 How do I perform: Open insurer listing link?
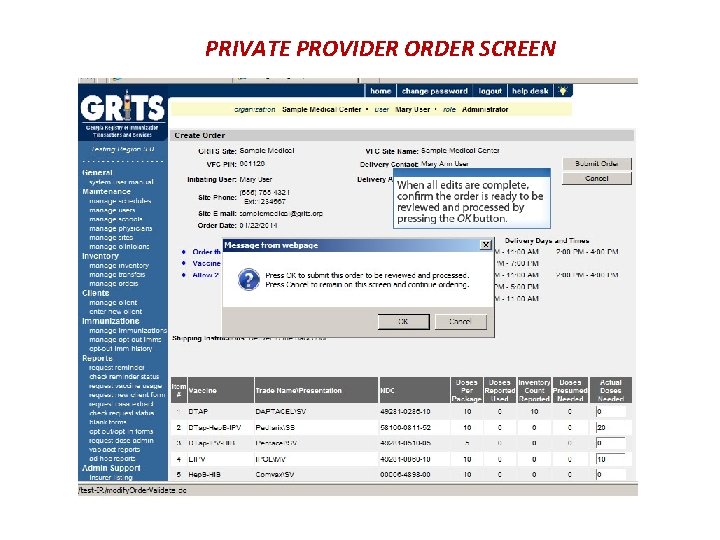[x=111, y=478]
